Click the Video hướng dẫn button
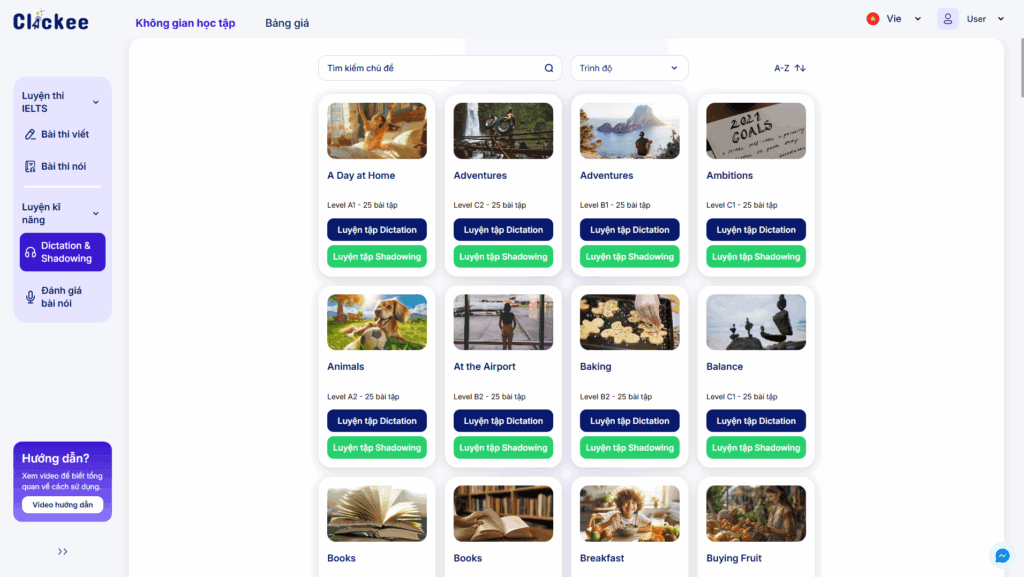This screenshot has height=577, width=1024. [x=62, y=505]
